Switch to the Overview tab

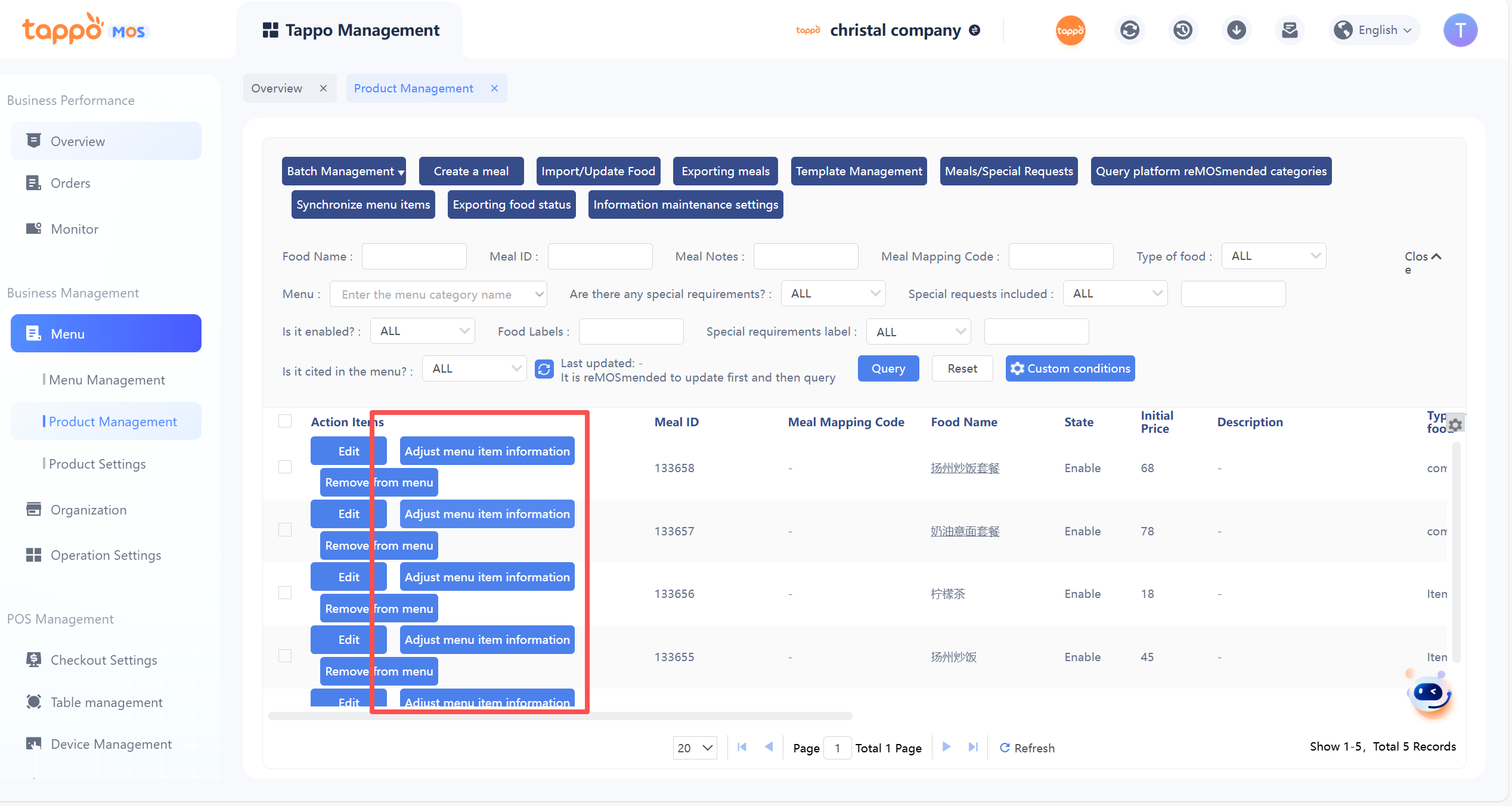277,88
